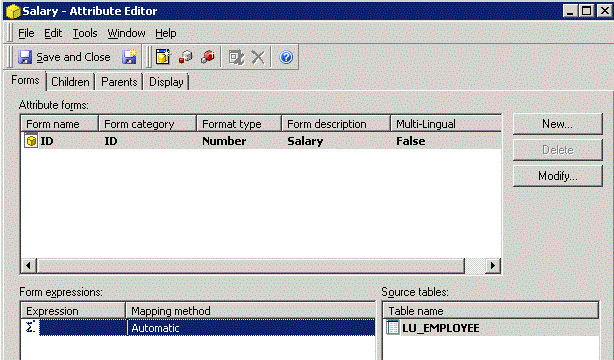
Task: Close the Attribute Editor window
Action: click(x=604, y=11)
